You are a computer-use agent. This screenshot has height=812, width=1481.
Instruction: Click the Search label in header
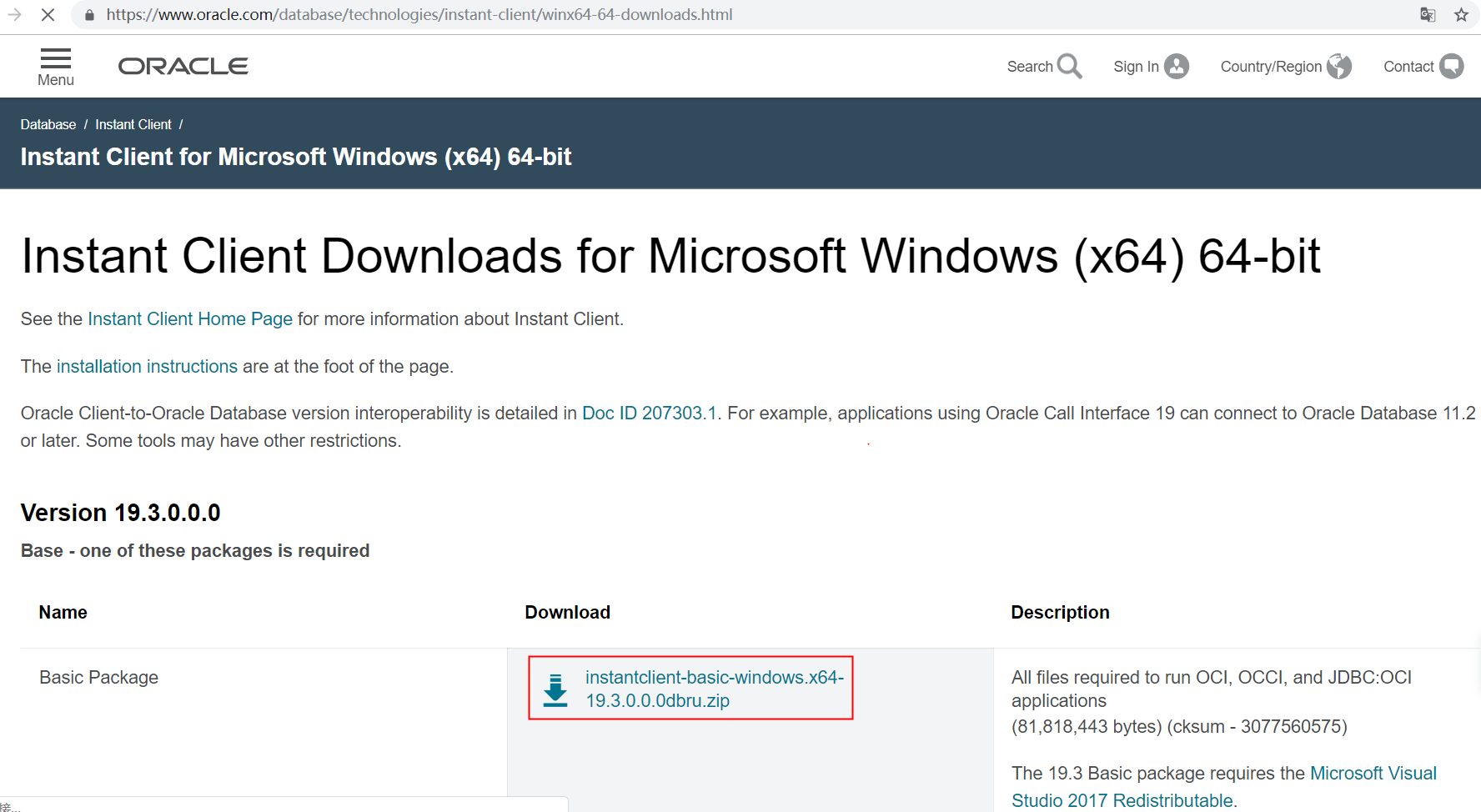[1030, 67]
